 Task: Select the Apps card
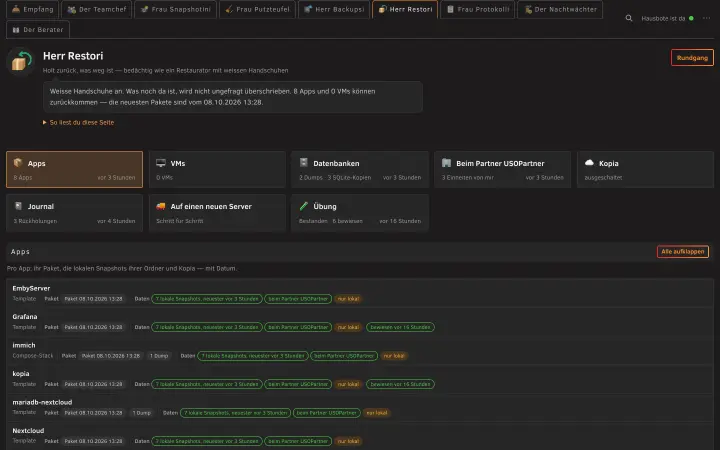point(74,169)
